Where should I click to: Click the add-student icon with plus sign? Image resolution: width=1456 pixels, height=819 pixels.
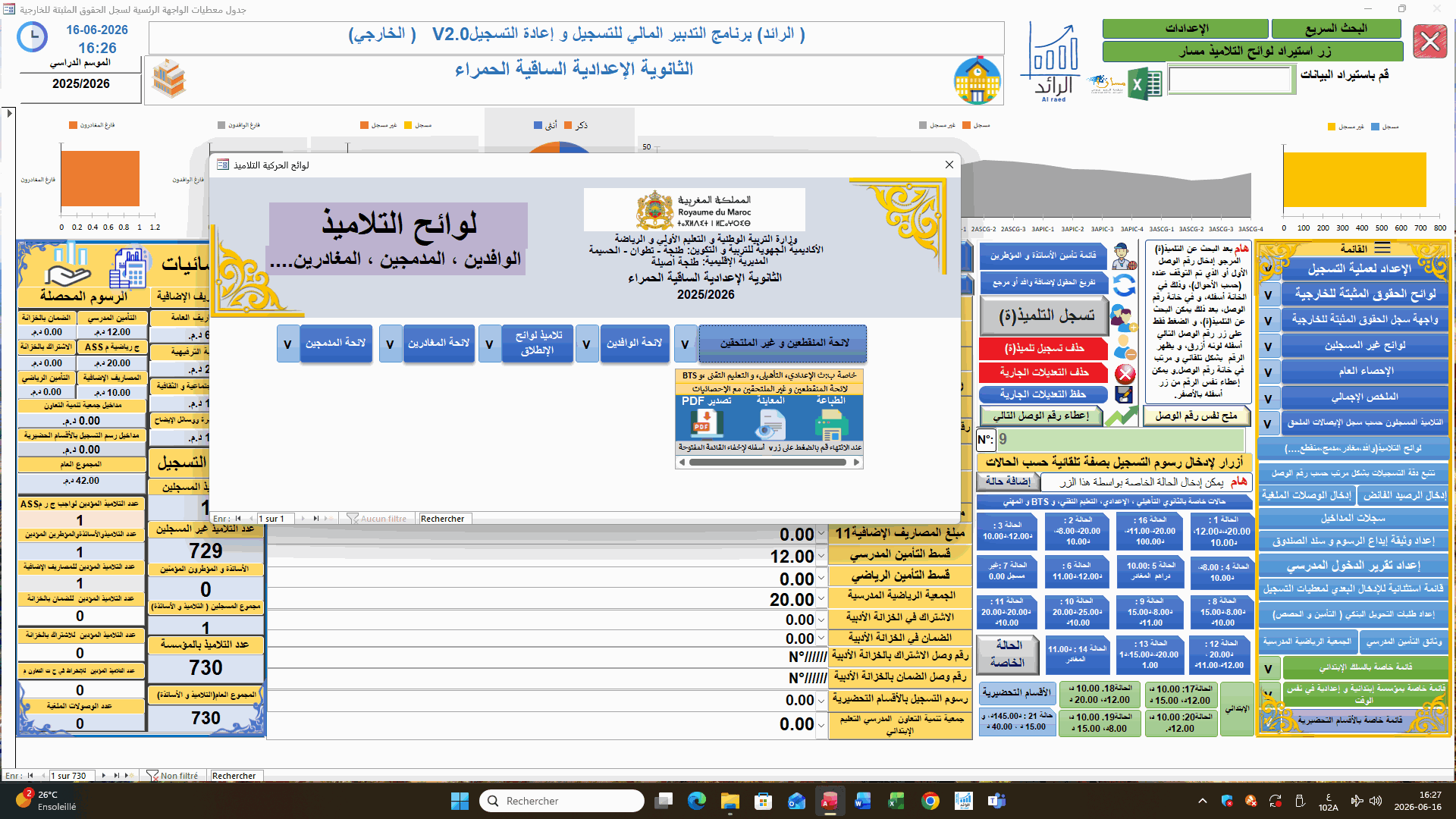coord(1124,317)
